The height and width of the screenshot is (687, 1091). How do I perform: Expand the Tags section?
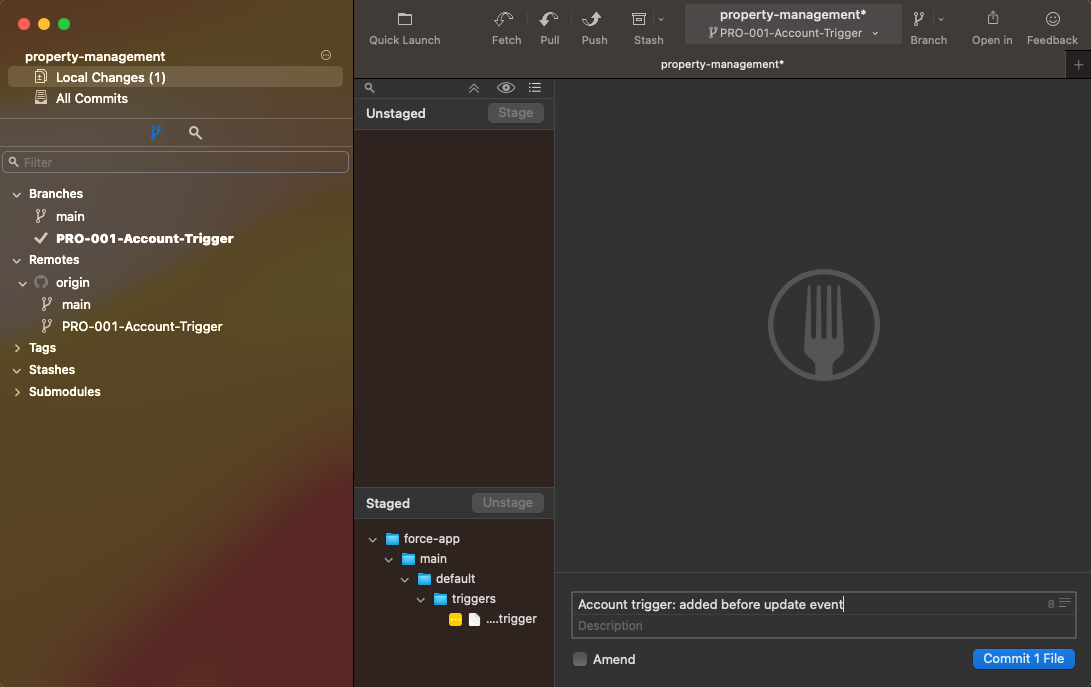click(x=17, y=348)
